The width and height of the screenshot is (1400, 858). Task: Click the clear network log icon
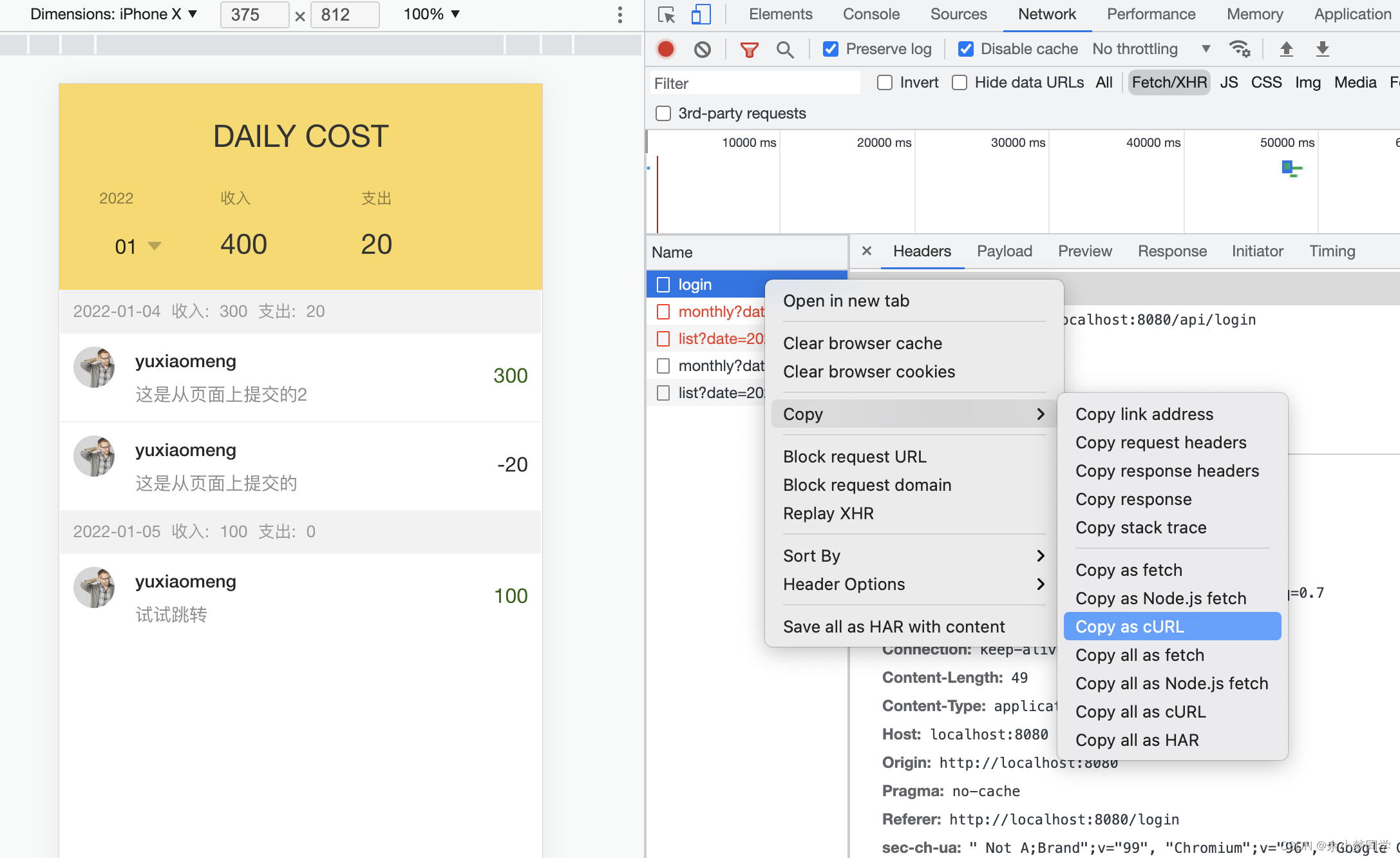(703, 49)
